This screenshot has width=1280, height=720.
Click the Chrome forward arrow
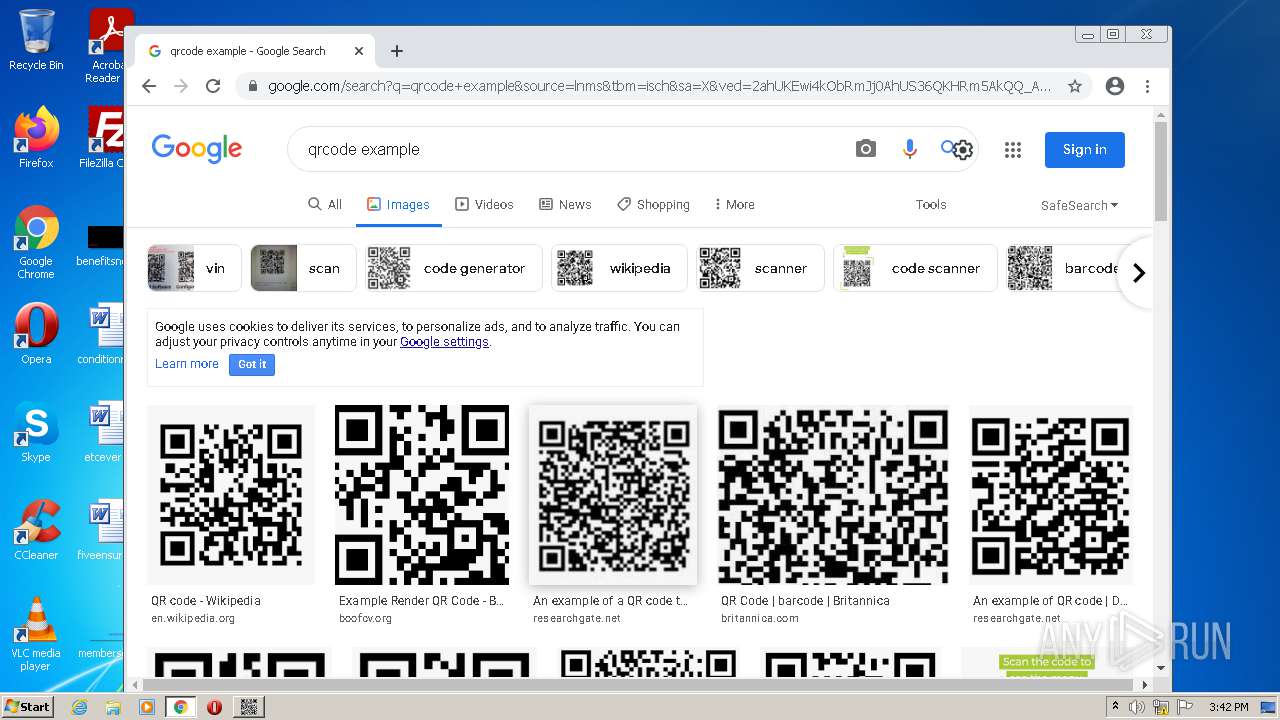pyautogui.click(x=181, y=86)
